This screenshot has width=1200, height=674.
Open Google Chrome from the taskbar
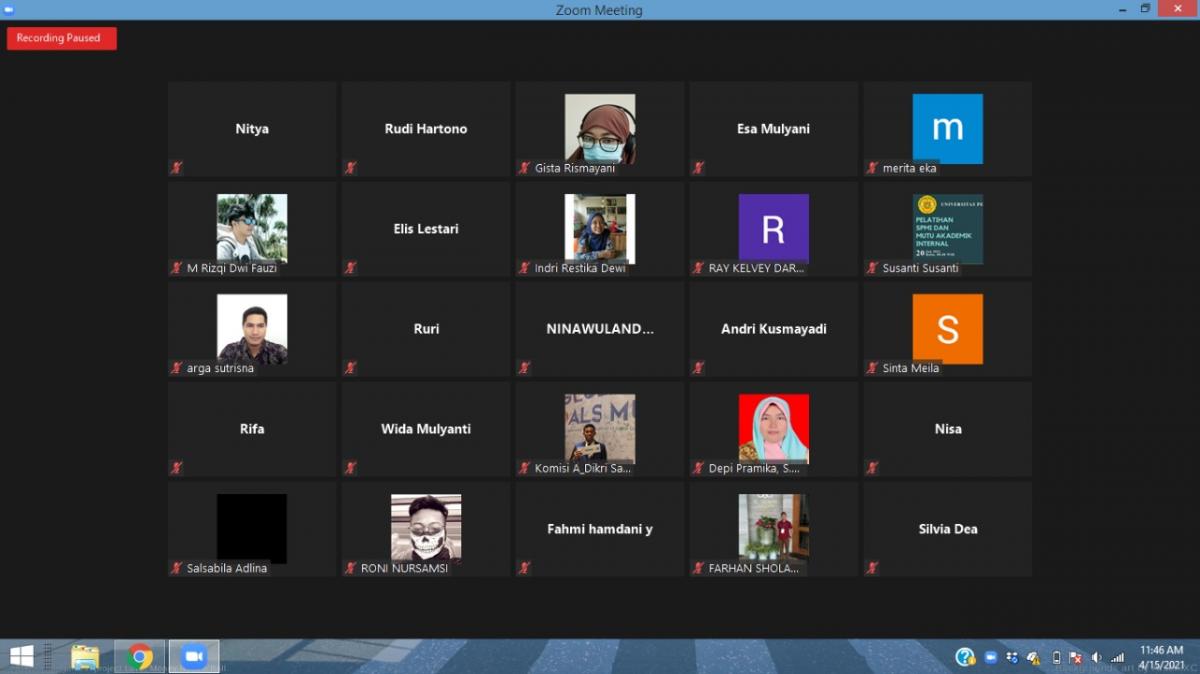pyautogui.click(x=140, y=656)
